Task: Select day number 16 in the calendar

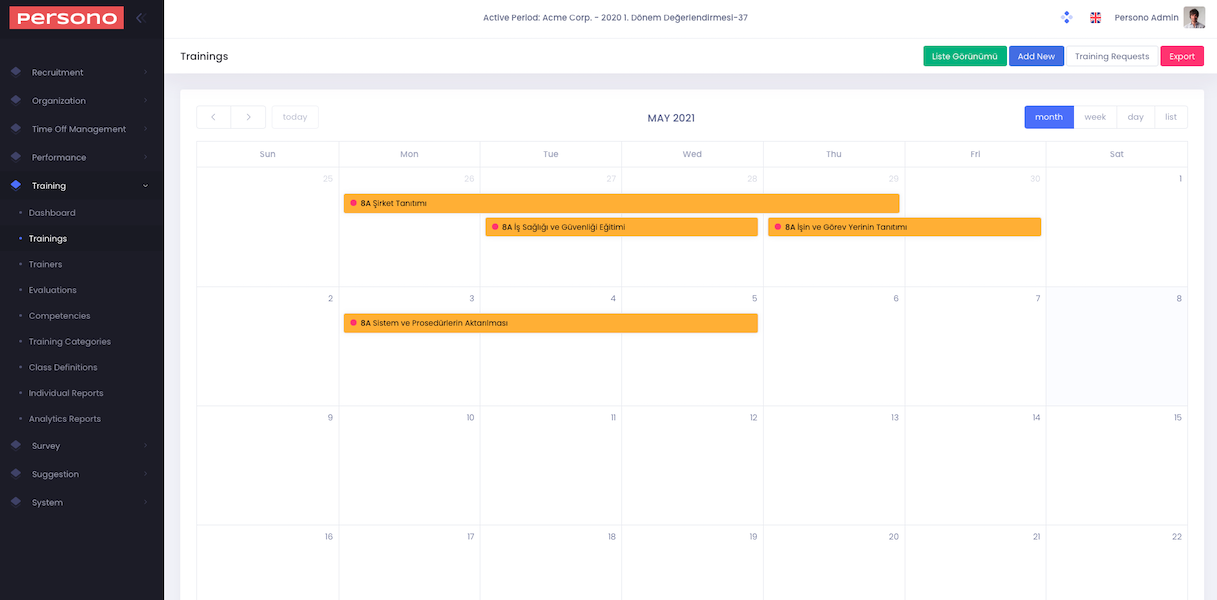Action: [x=328, y=537]
